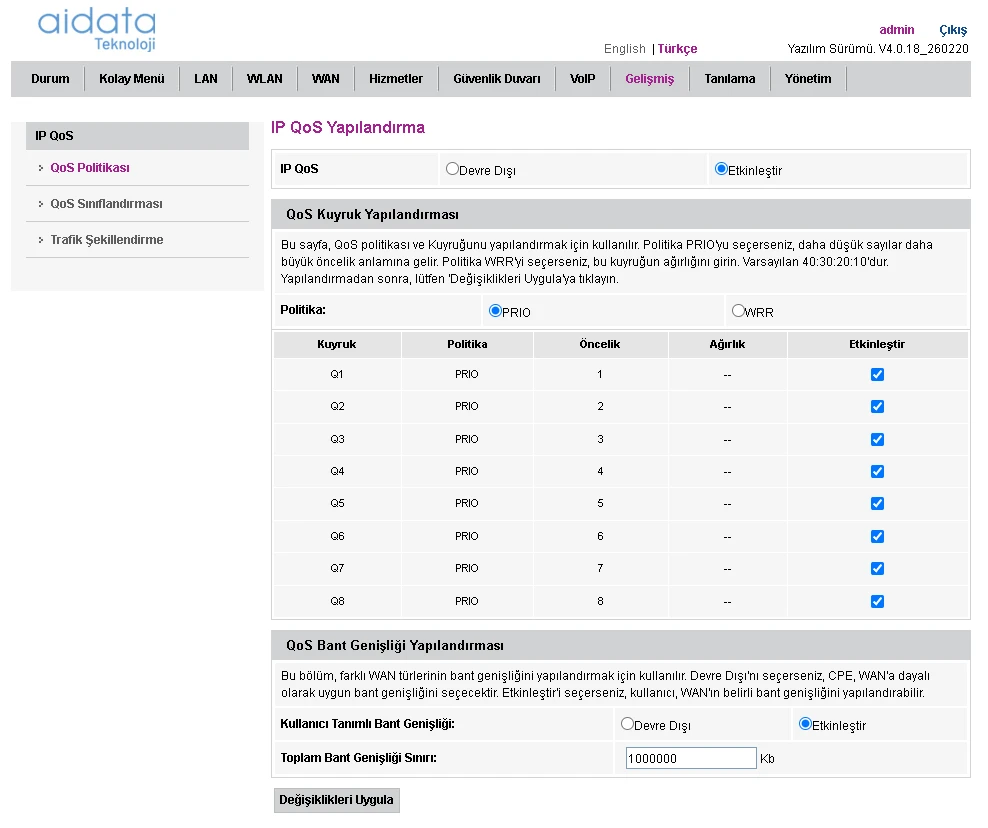Click the aidata Teknoloji logo
This screenshot has width=988, height=828.
(x=97, y=29)
